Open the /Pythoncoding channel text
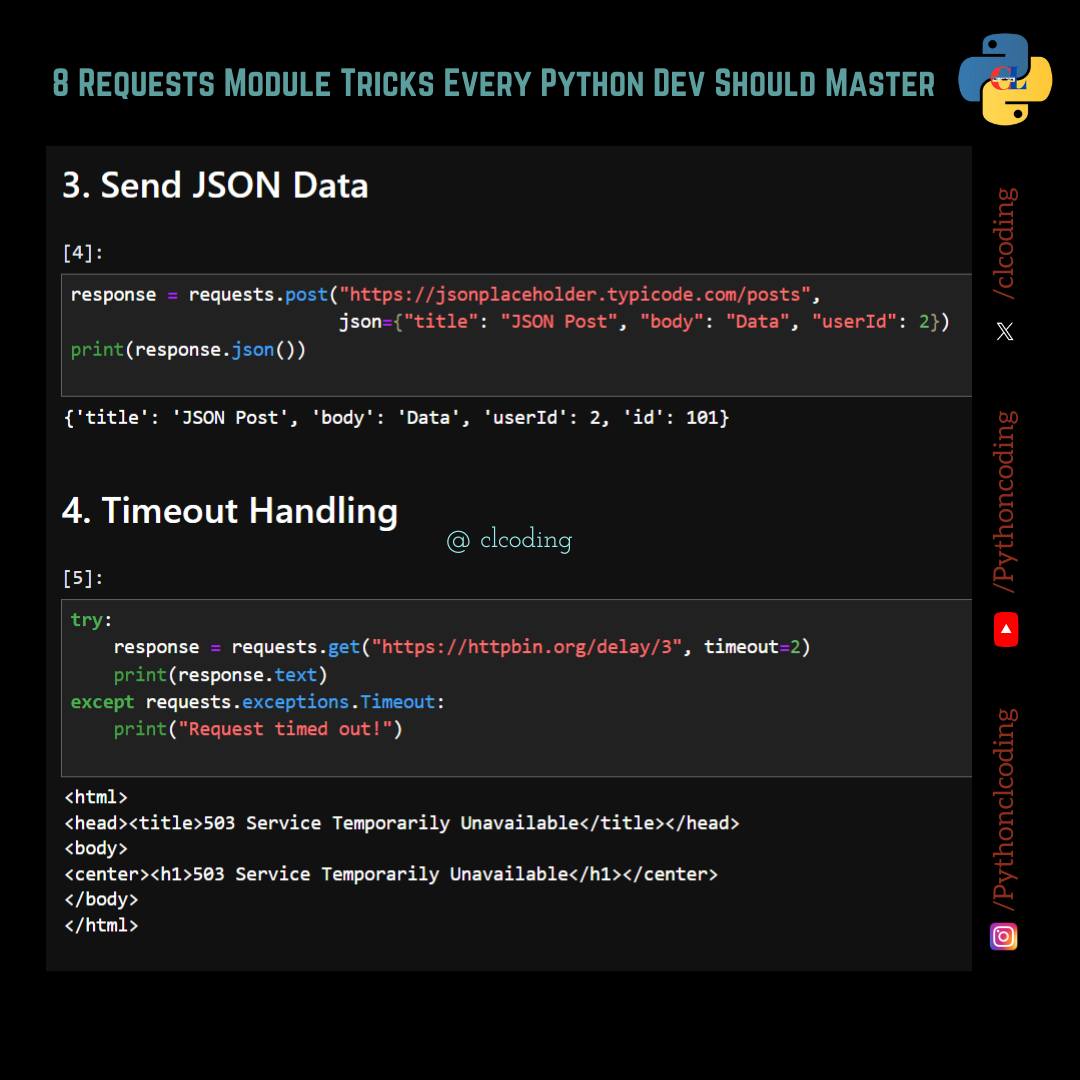This screenshot has width=1080, height=1080. [x=1006, y=501]
